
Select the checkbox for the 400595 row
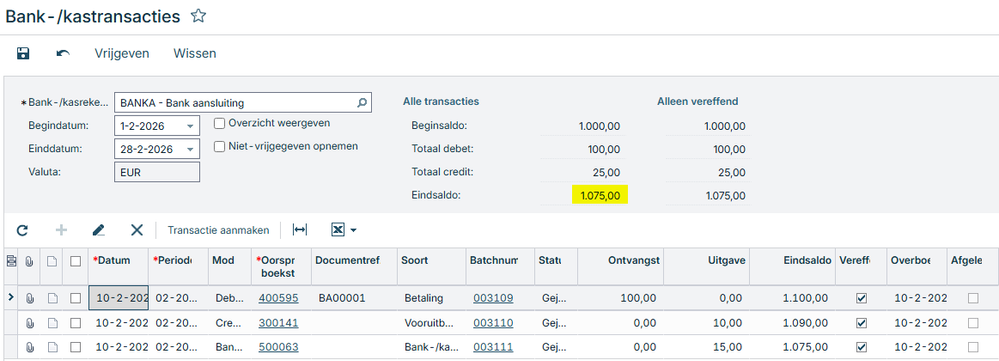pyautogui.click(x=76, y=298)
